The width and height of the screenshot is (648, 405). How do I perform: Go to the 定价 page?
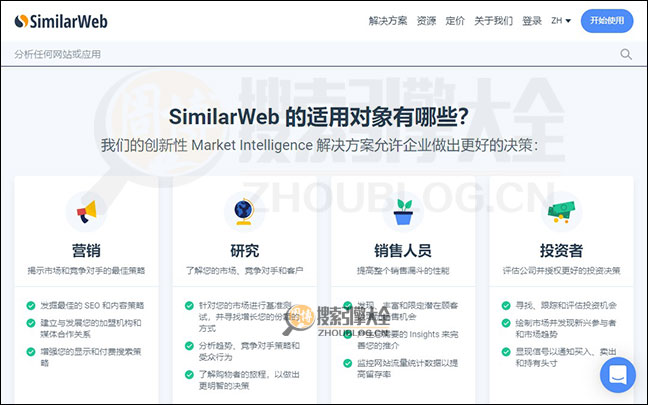point(455,21)
